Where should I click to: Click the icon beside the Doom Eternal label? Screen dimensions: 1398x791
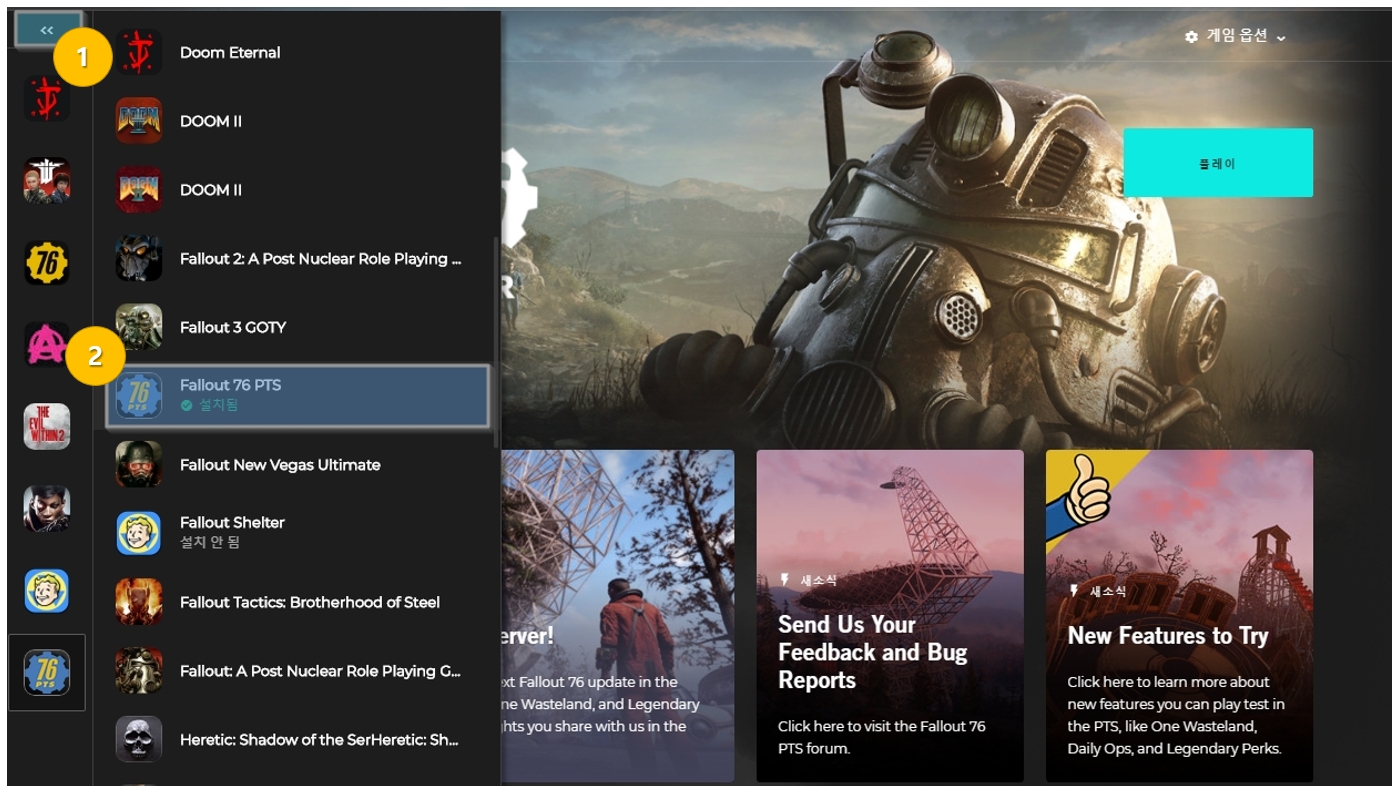(x=139, y=52)
